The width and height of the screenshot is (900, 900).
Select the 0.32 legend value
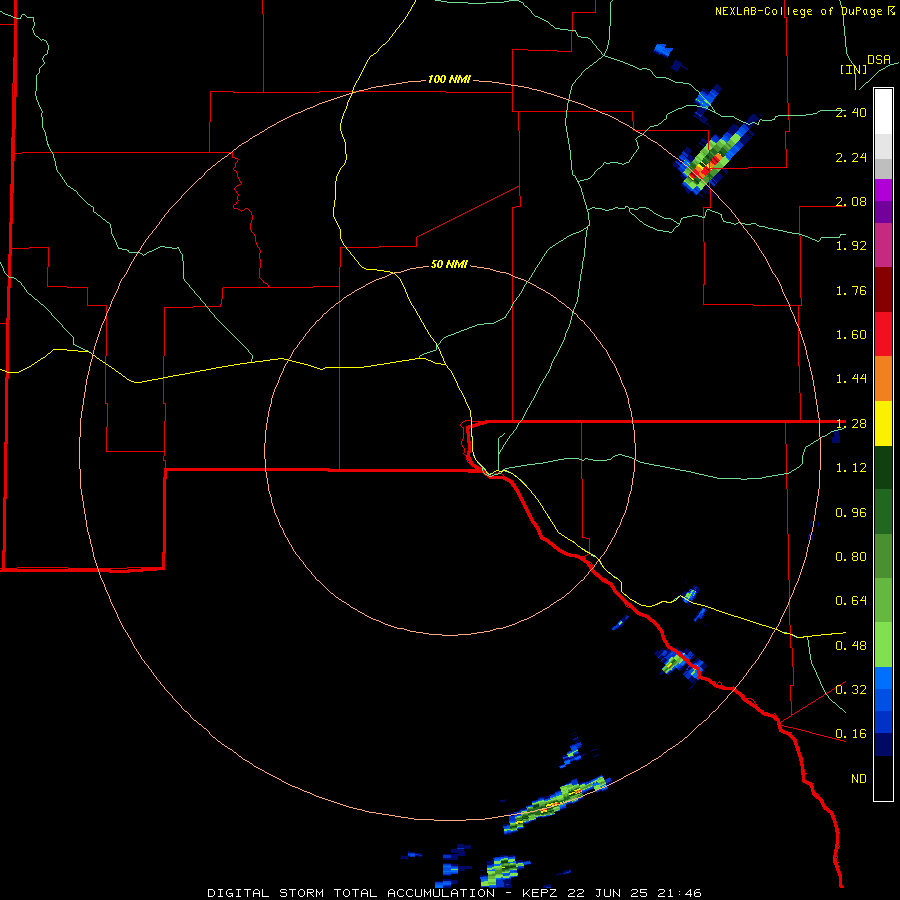click(x=851, y=690)
